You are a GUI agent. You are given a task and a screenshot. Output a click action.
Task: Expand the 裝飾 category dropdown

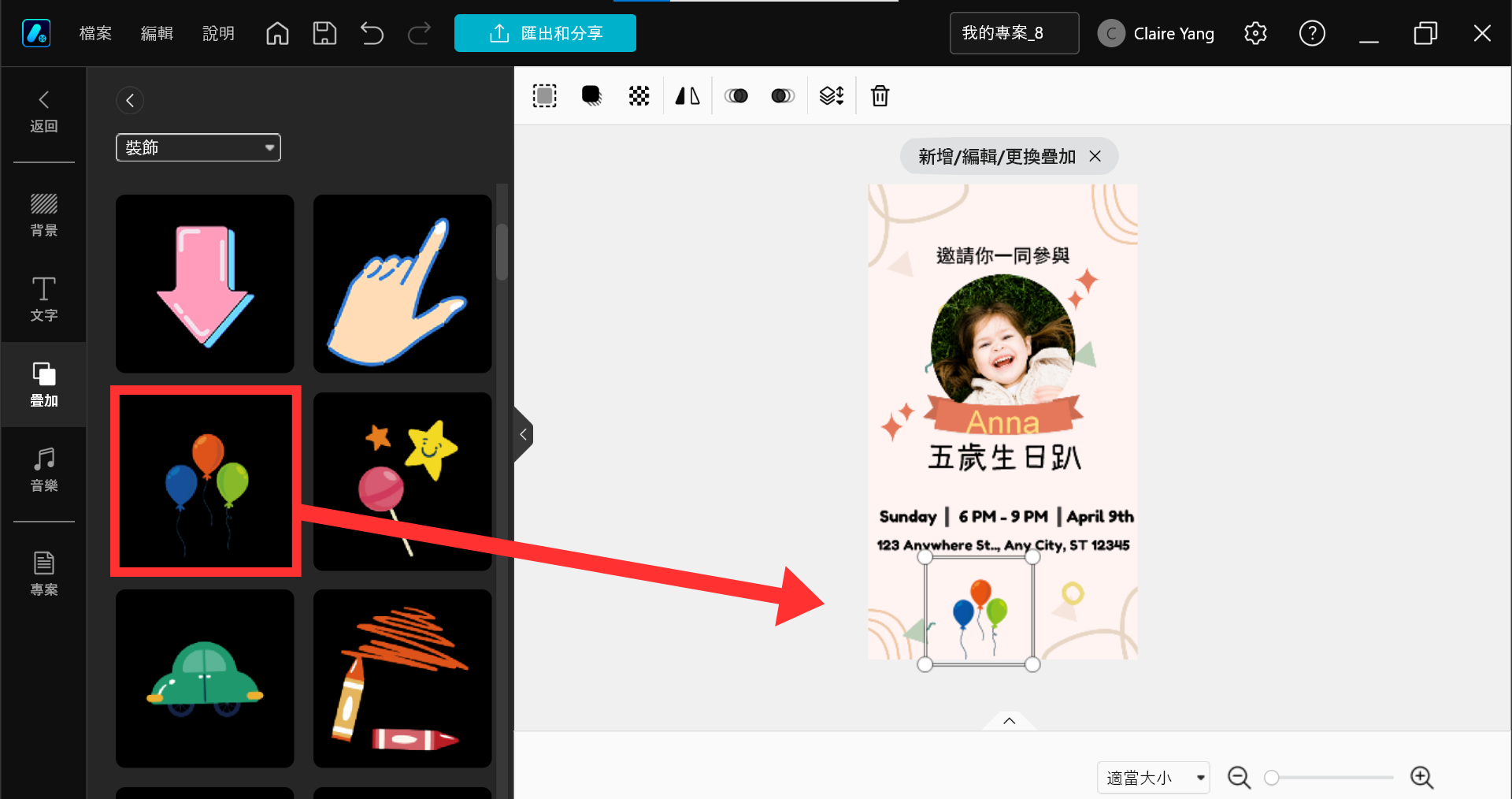[198, 147]
